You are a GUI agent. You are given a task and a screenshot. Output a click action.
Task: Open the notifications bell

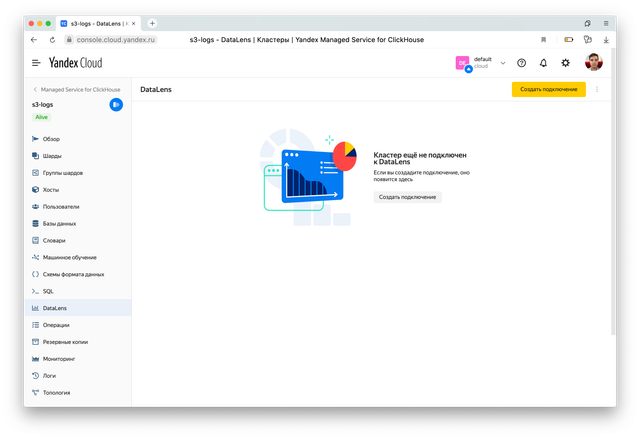tap(543, 63)
